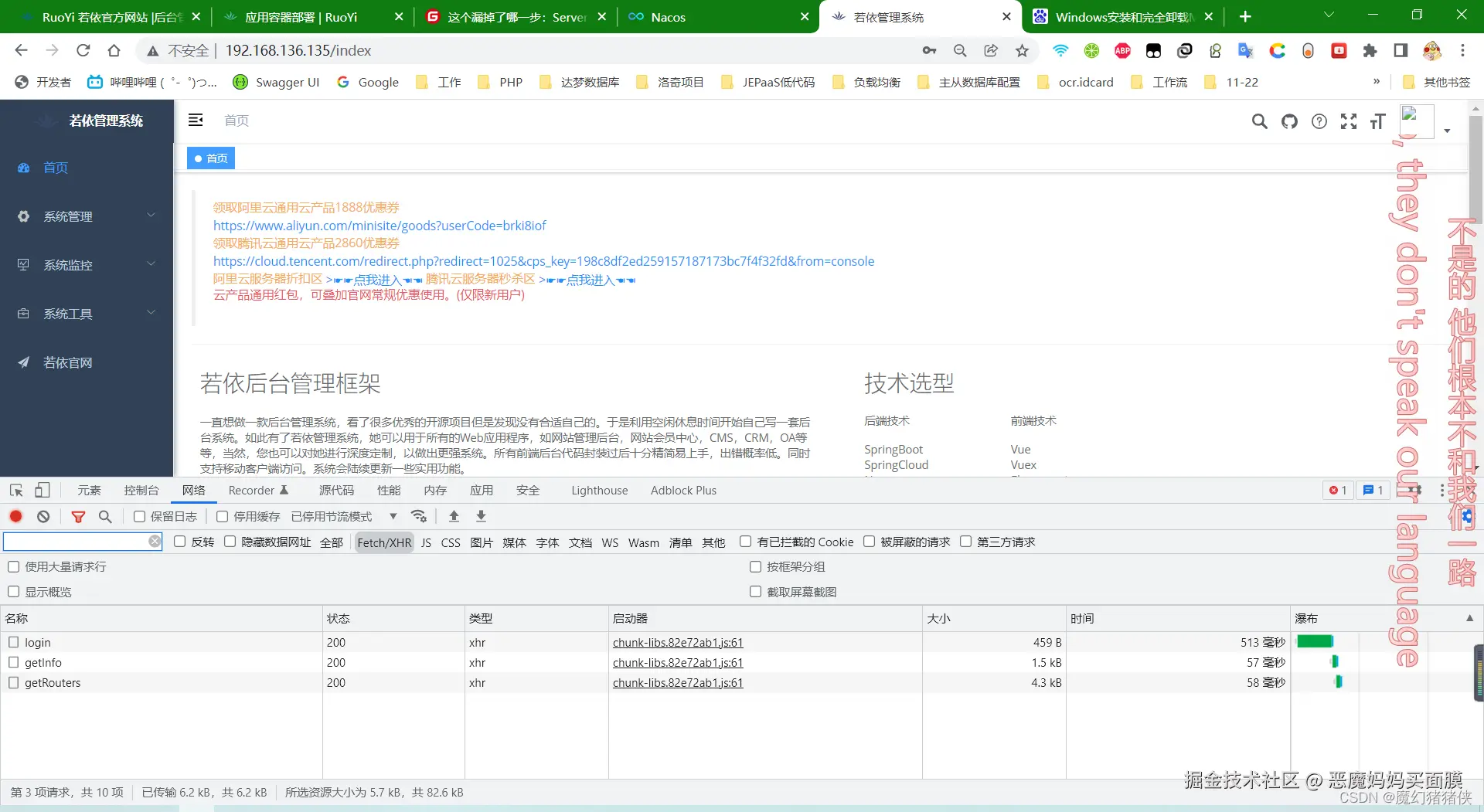Open the Chrome extensions puzzle icon

[x=1370, y=50]
